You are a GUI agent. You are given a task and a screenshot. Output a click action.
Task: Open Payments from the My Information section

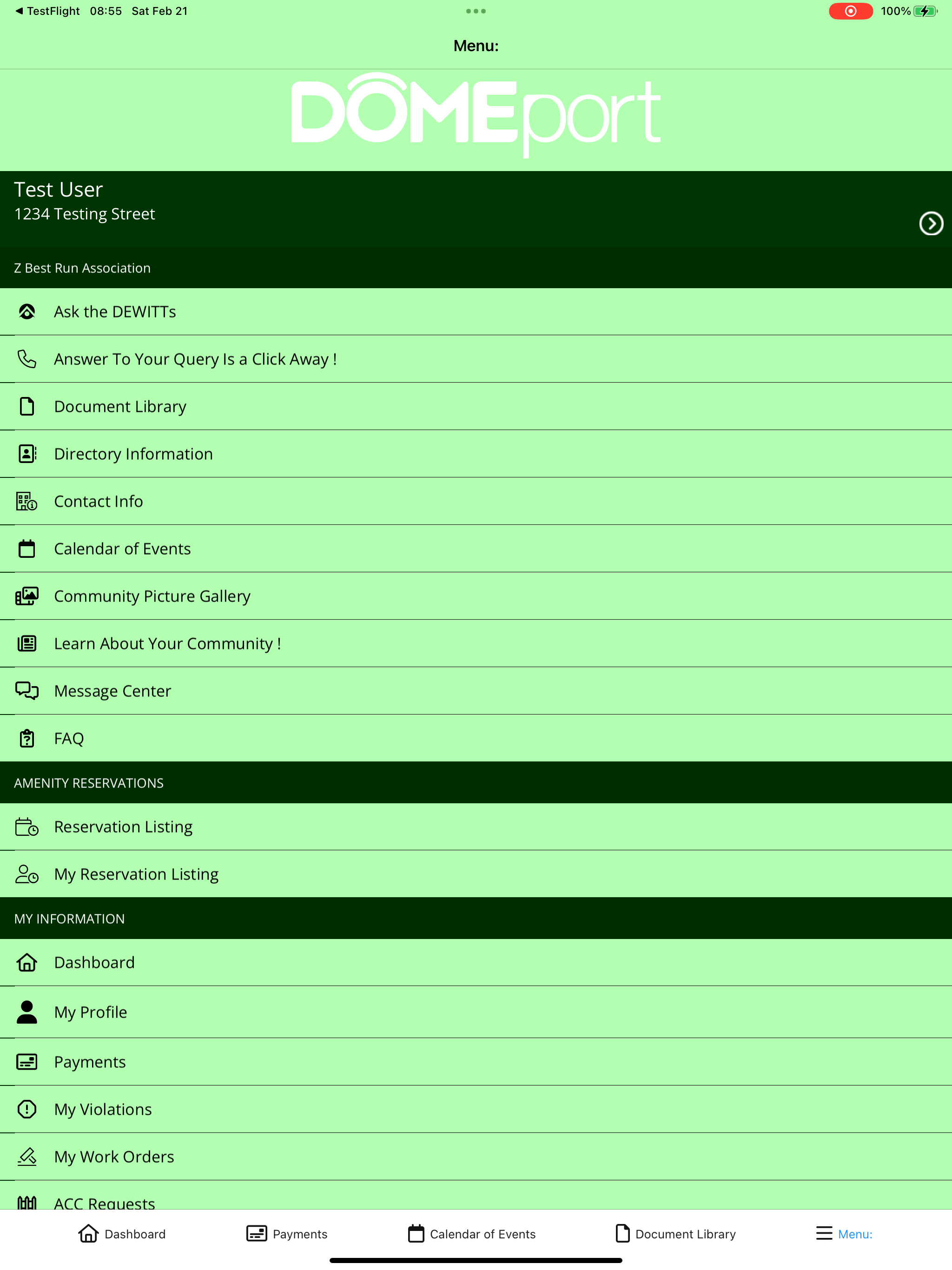pos(476,1062)
